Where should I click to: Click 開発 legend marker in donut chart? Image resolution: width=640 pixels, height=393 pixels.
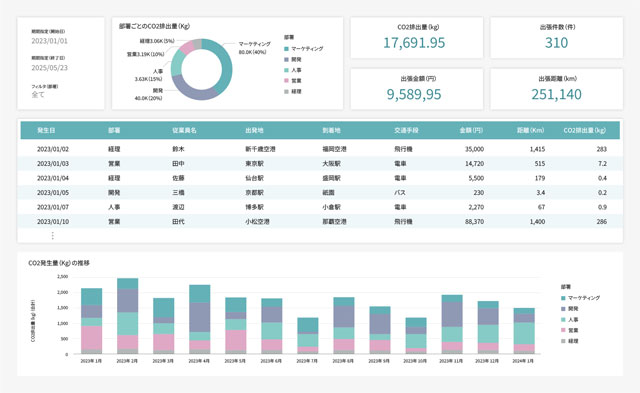tap(287, 60)
